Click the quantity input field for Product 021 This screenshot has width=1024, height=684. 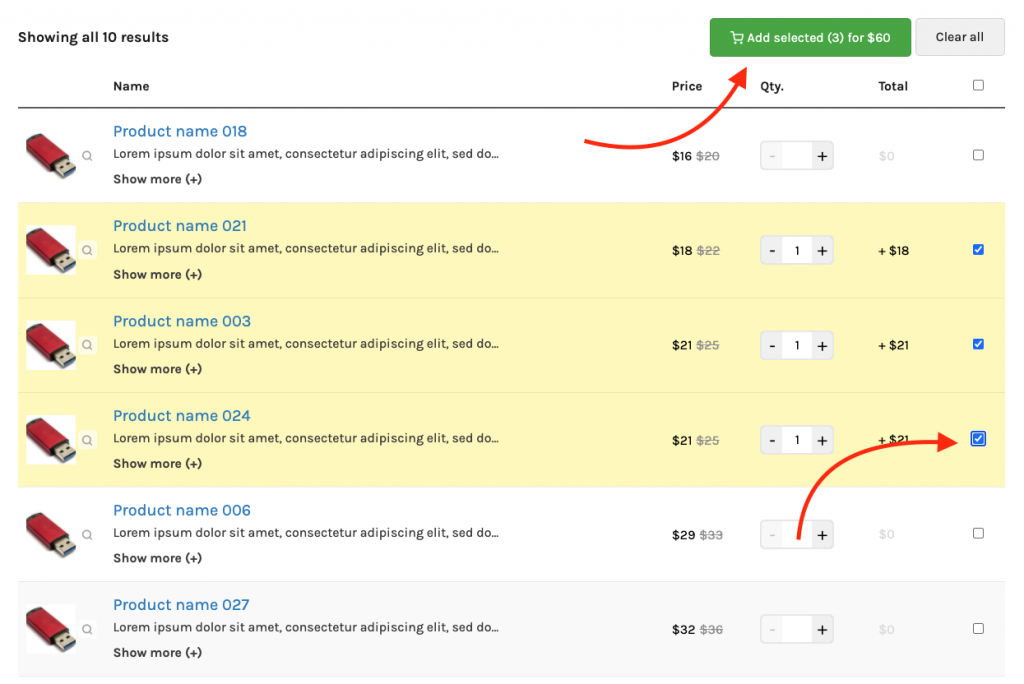click(796, 250)
